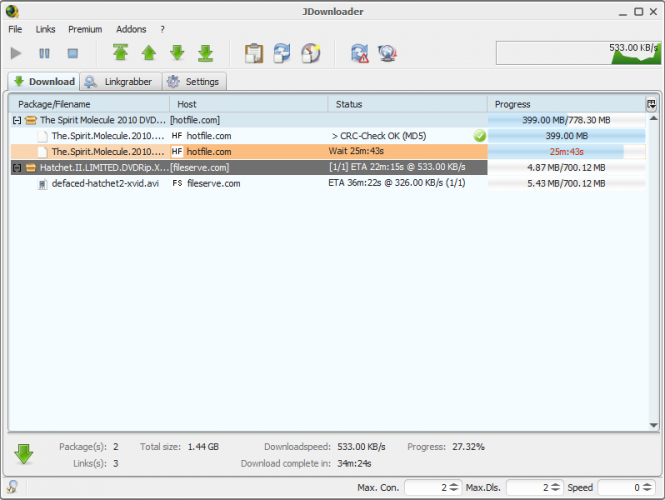This screenshot has width=665, height=500.
Task: Click the premium pie-chart toolbar icon
Action: coord(311,53)
